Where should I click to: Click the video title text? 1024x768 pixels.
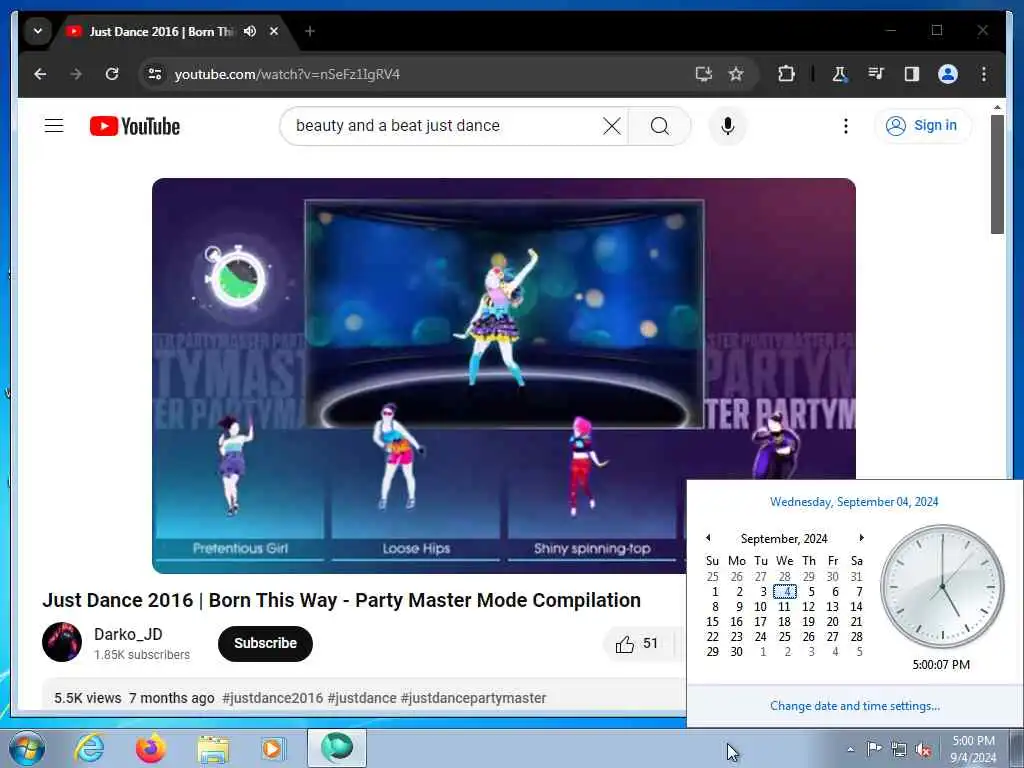point(342,600)
